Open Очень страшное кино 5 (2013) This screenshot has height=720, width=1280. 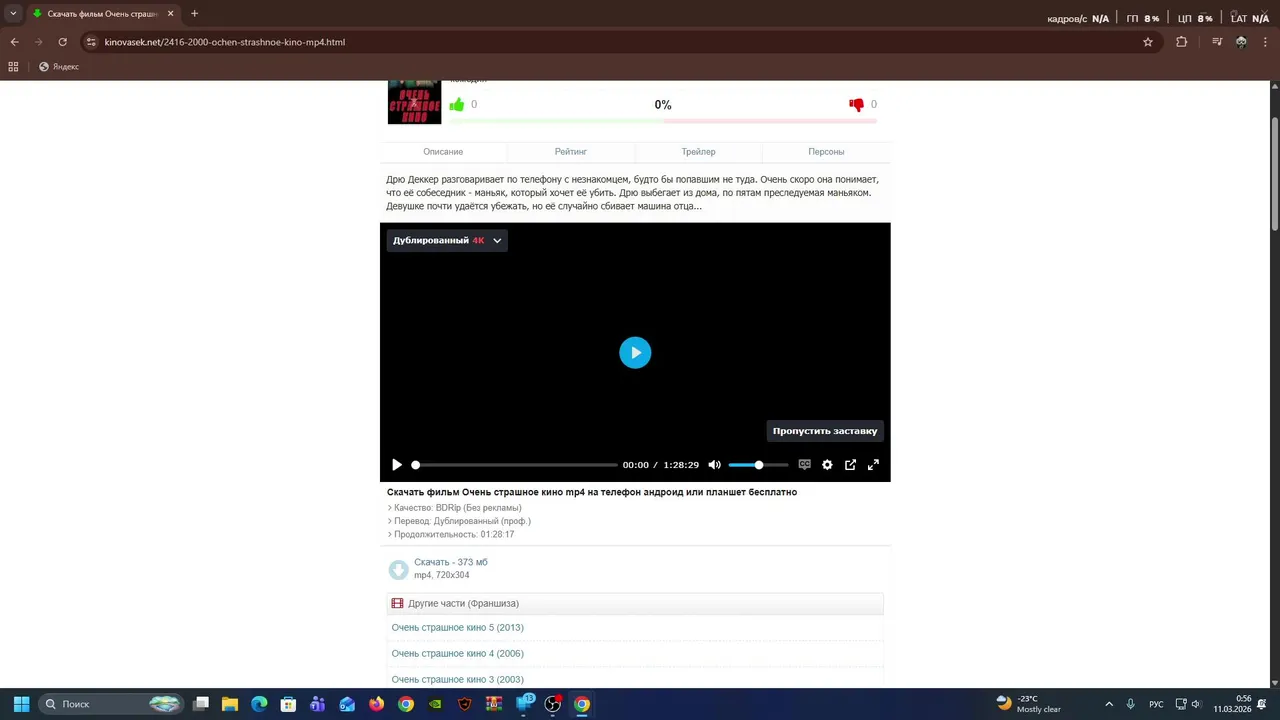(458, 628)
